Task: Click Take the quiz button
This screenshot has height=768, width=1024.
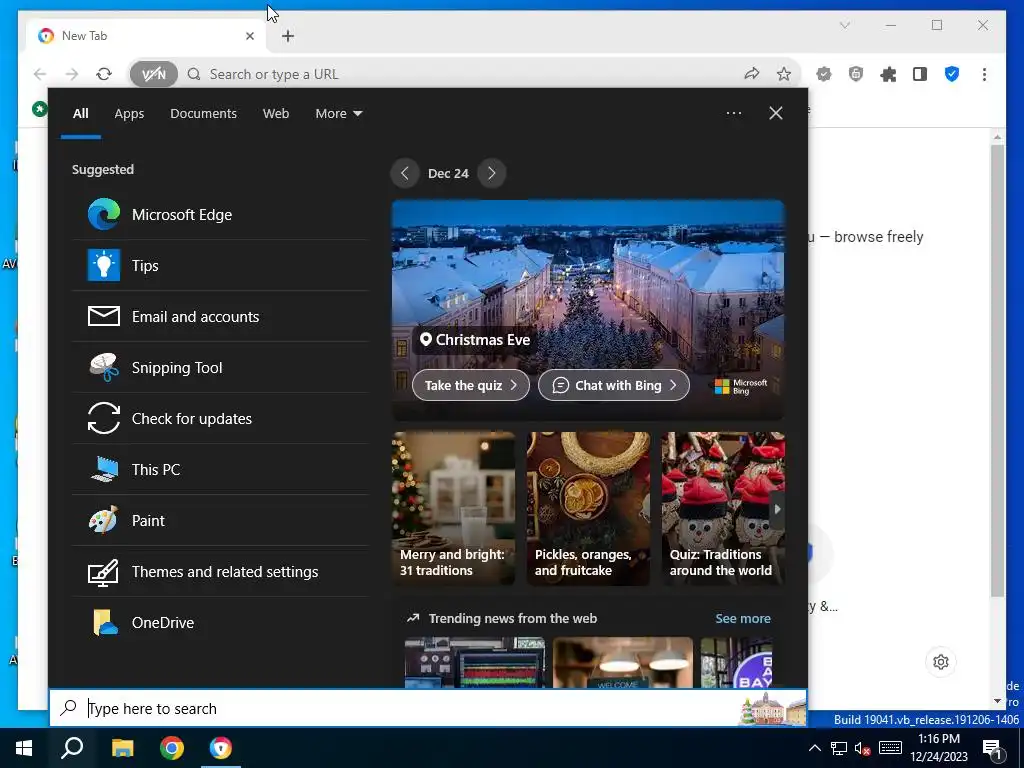Action: 471,385
